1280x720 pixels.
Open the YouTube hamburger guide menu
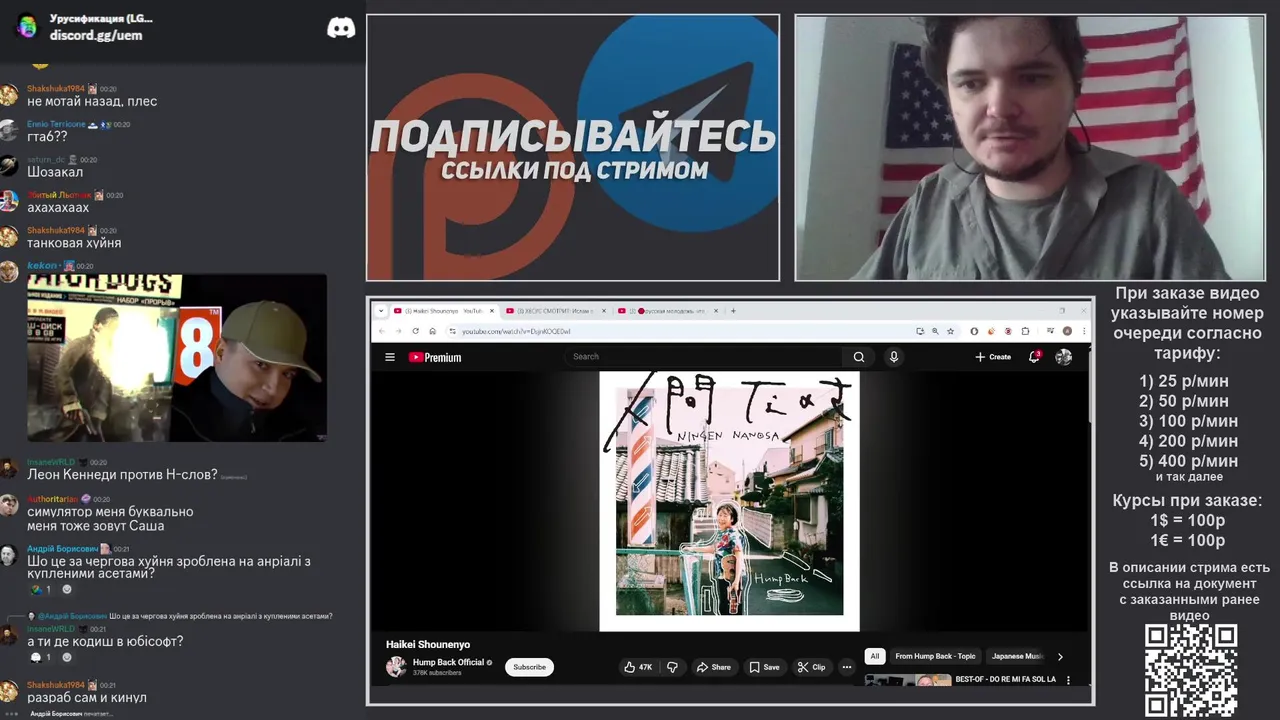[390, 357]
